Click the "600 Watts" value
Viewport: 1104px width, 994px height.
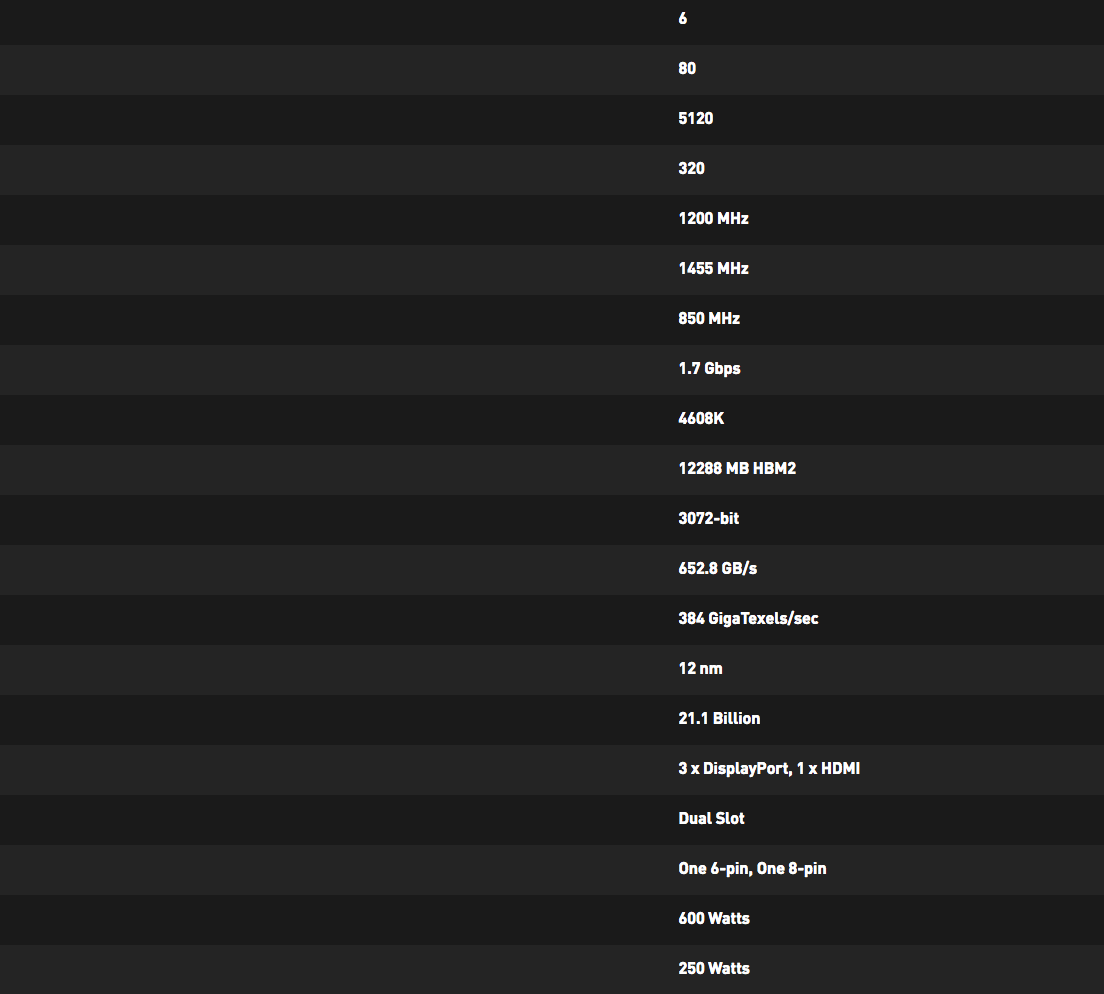[x=714, y=919]
